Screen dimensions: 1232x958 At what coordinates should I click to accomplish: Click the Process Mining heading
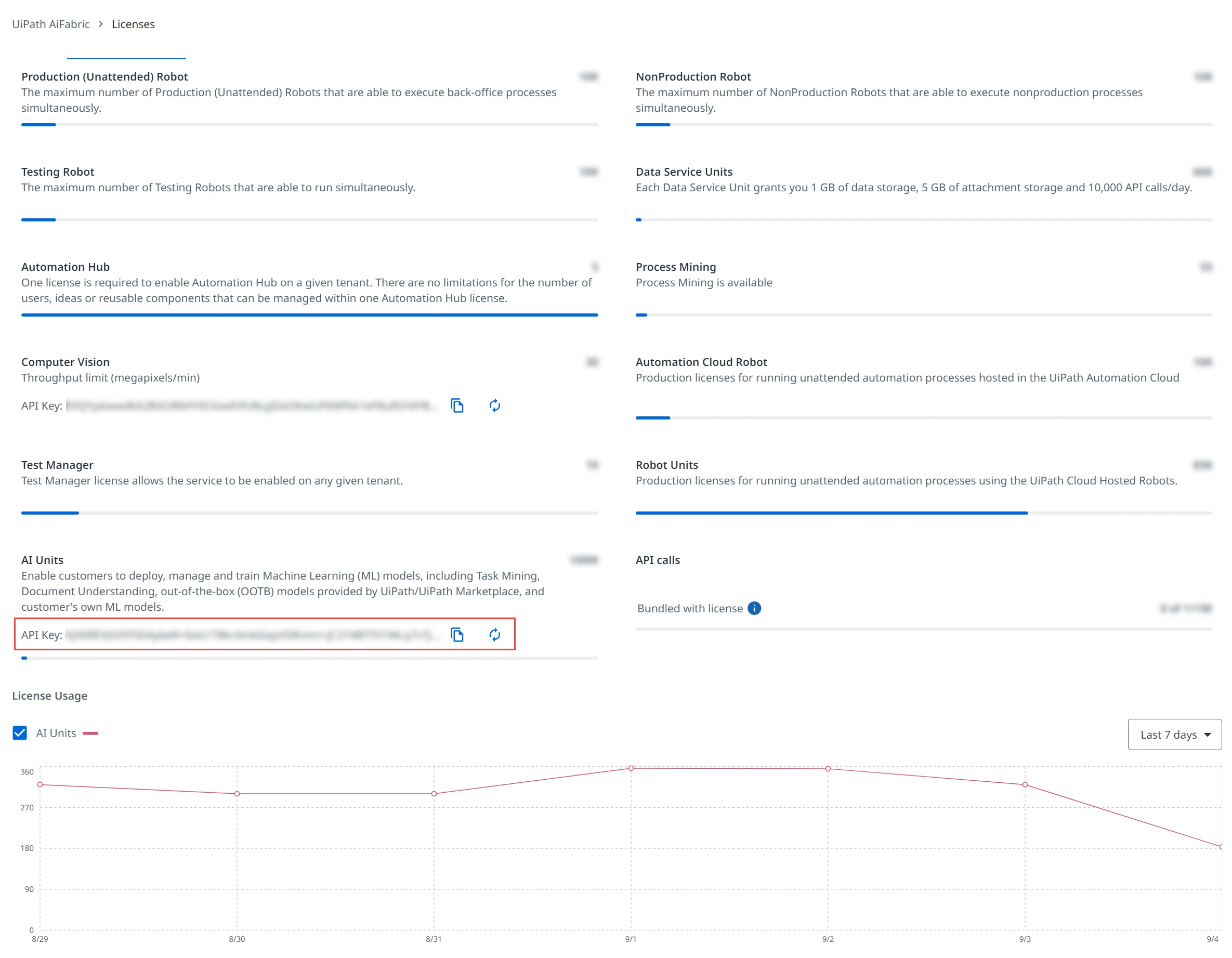676,267
